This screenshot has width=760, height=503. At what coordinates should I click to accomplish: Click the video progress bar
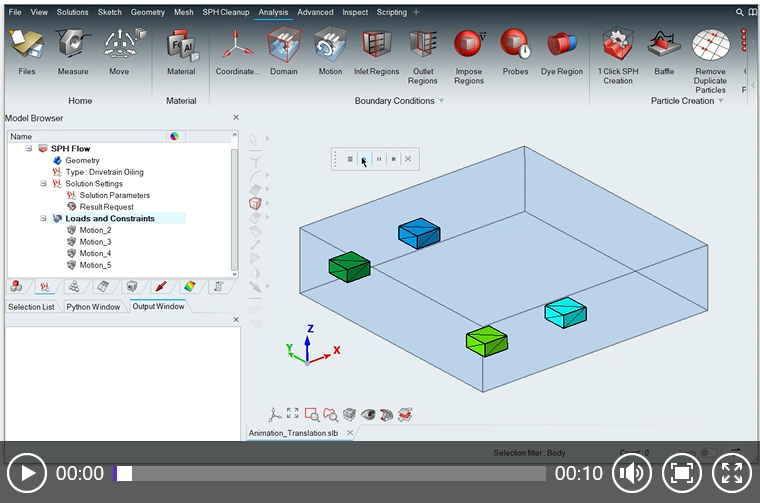pyautogui.click(x=330, y=473)
